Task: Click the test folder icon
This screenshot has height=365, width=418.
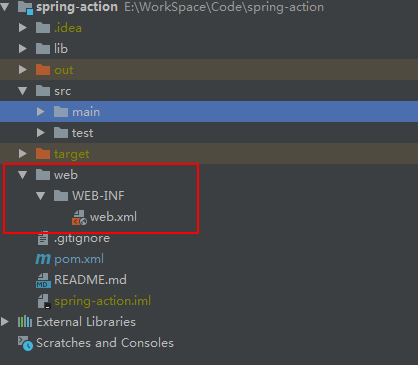Action: [x=61, y=133]
